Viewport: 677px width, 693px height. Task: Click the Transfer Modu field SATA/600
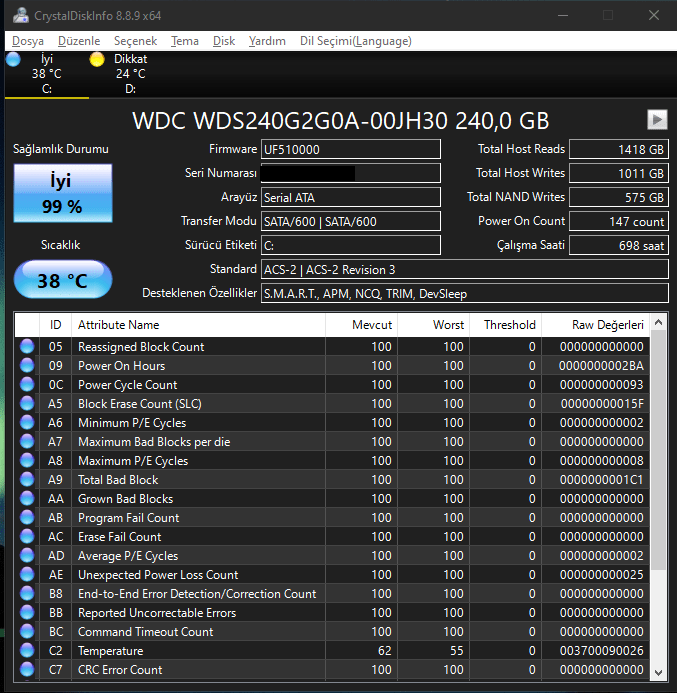[350, 221]
